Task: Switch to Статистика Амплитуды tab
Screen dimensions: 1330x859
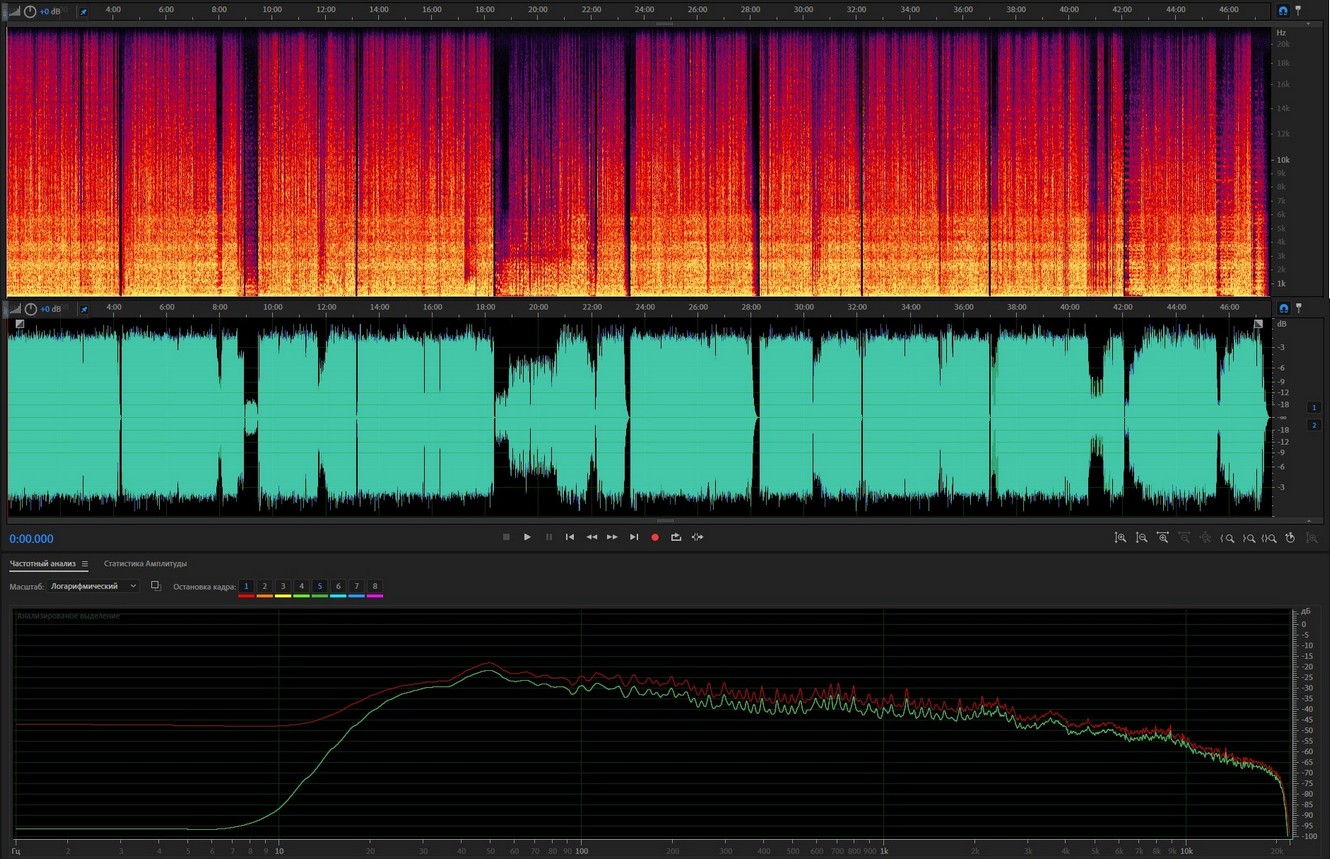Action: click(x=145, y=564)
